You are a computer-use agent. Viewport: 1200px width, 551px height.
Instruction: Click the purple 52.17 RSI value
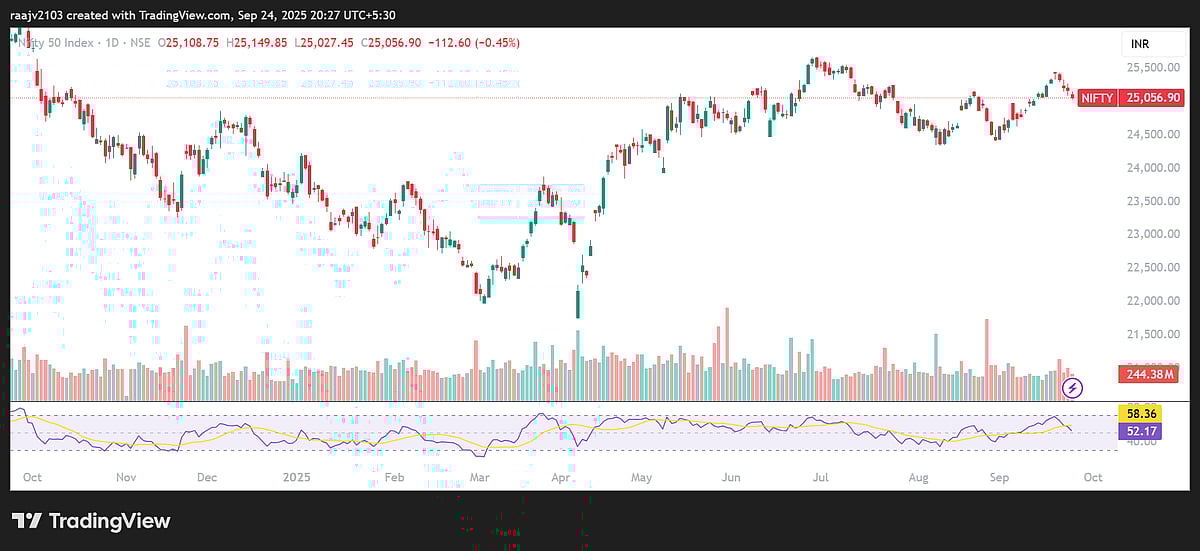pyautogui.click(x=1139, y=432)
